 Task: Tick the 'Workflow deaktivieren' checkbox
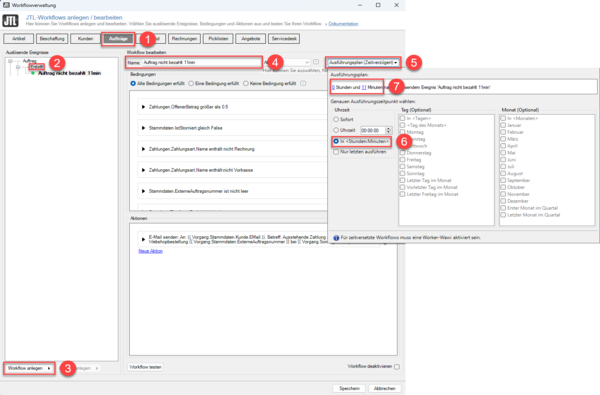397,367
